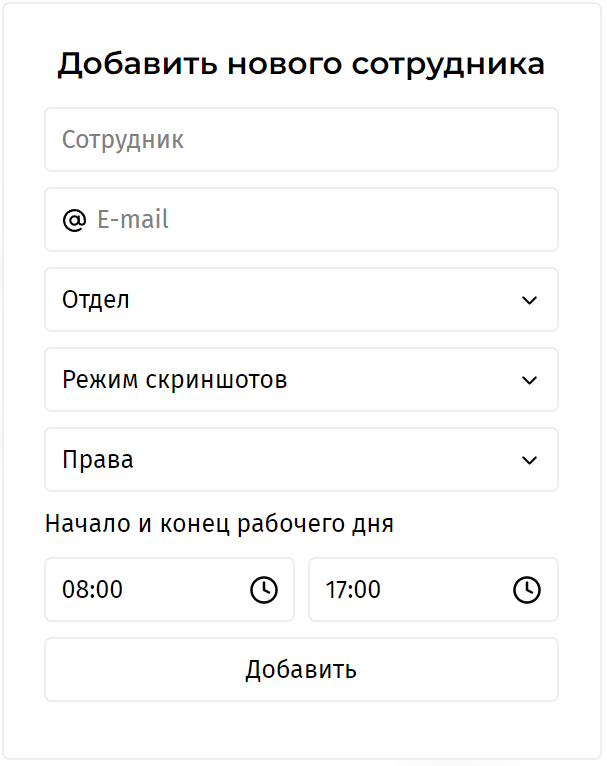Open the Режим скриншотов dropdown
The height and width of the screenshot is (766, 607).
coord(301,380)
